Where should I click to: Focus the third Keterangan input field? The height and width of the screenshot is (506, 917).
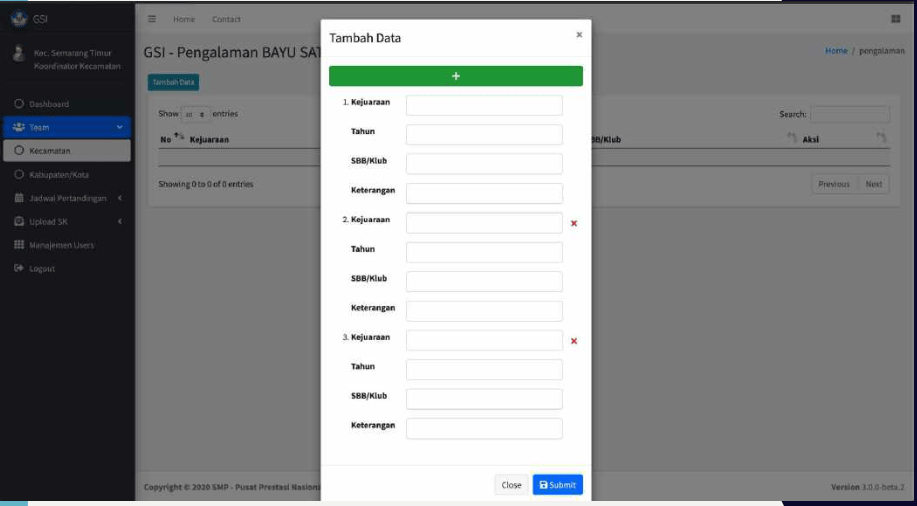[484, 429]
